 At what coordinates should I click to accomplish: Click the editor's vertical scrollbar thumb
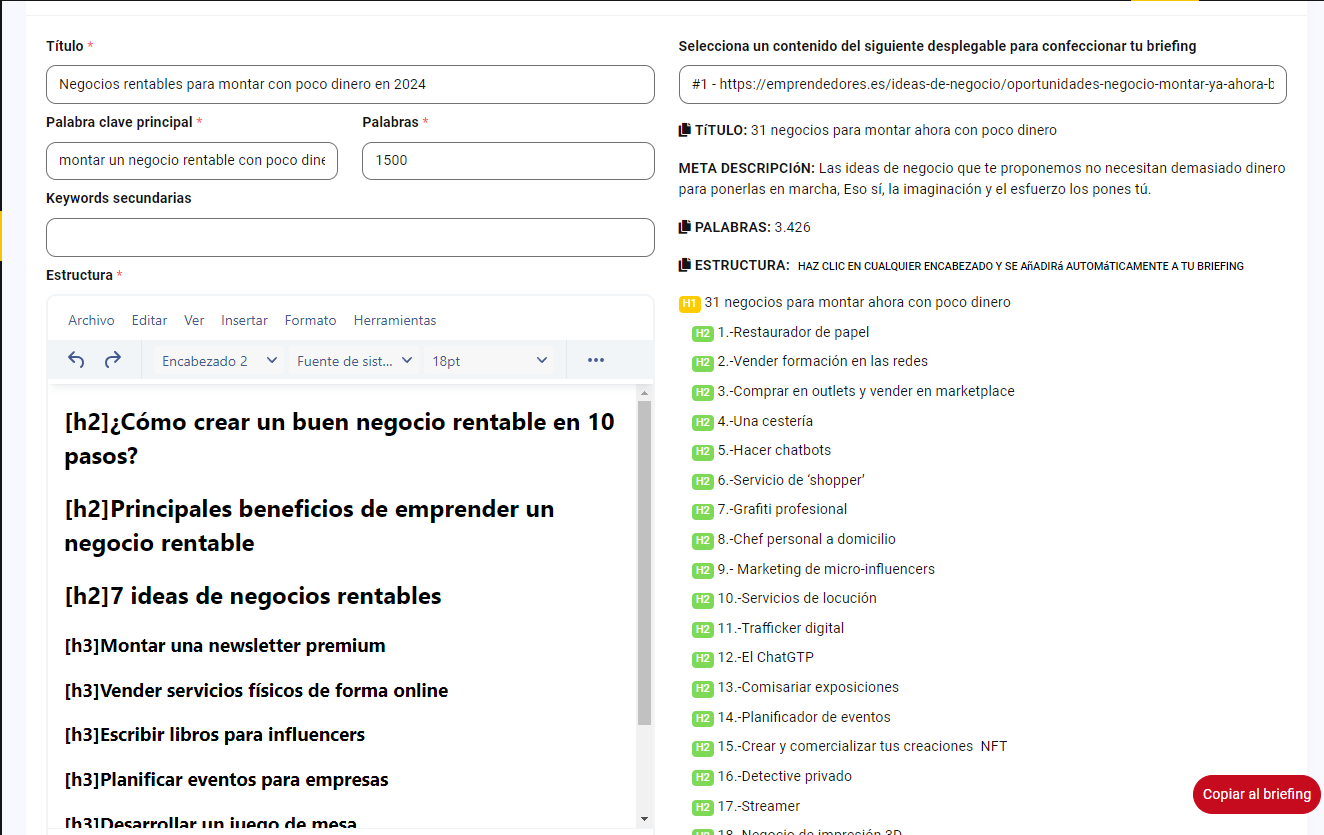(644, 563)
